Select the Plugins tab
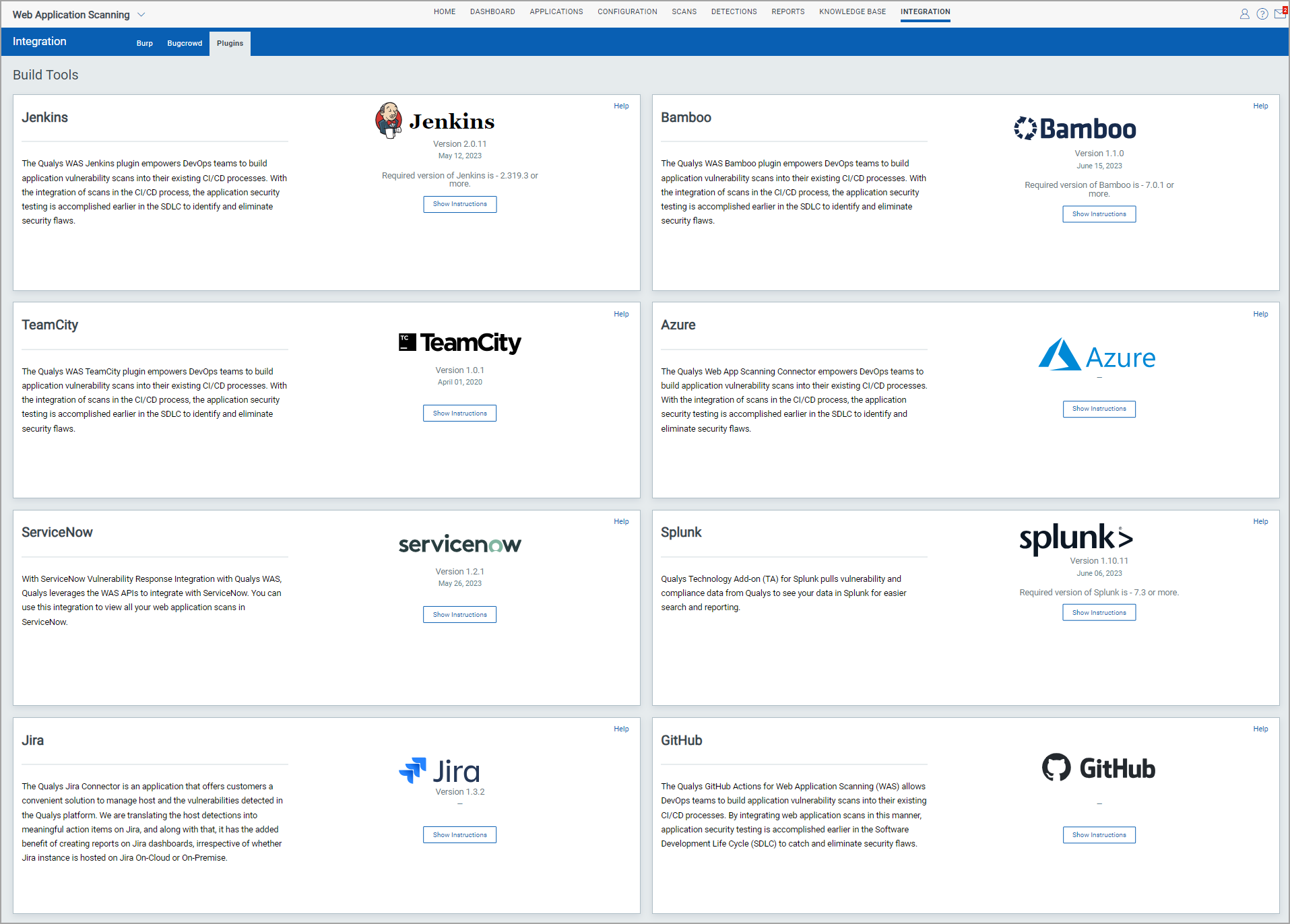This screenshot has height=924, width=1290. [230, 43]
